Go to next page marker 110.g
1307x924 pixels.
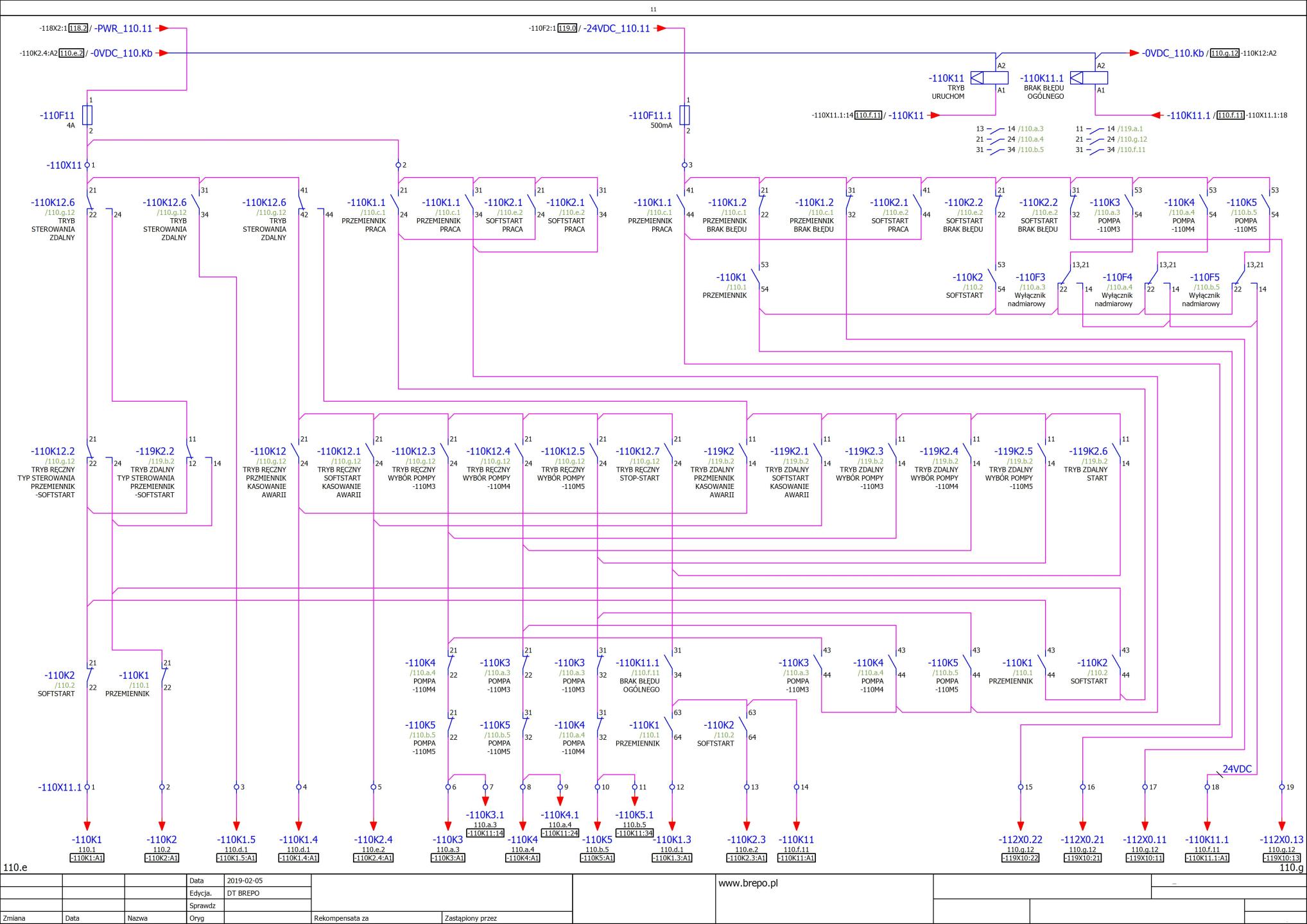pos(1291,868)
